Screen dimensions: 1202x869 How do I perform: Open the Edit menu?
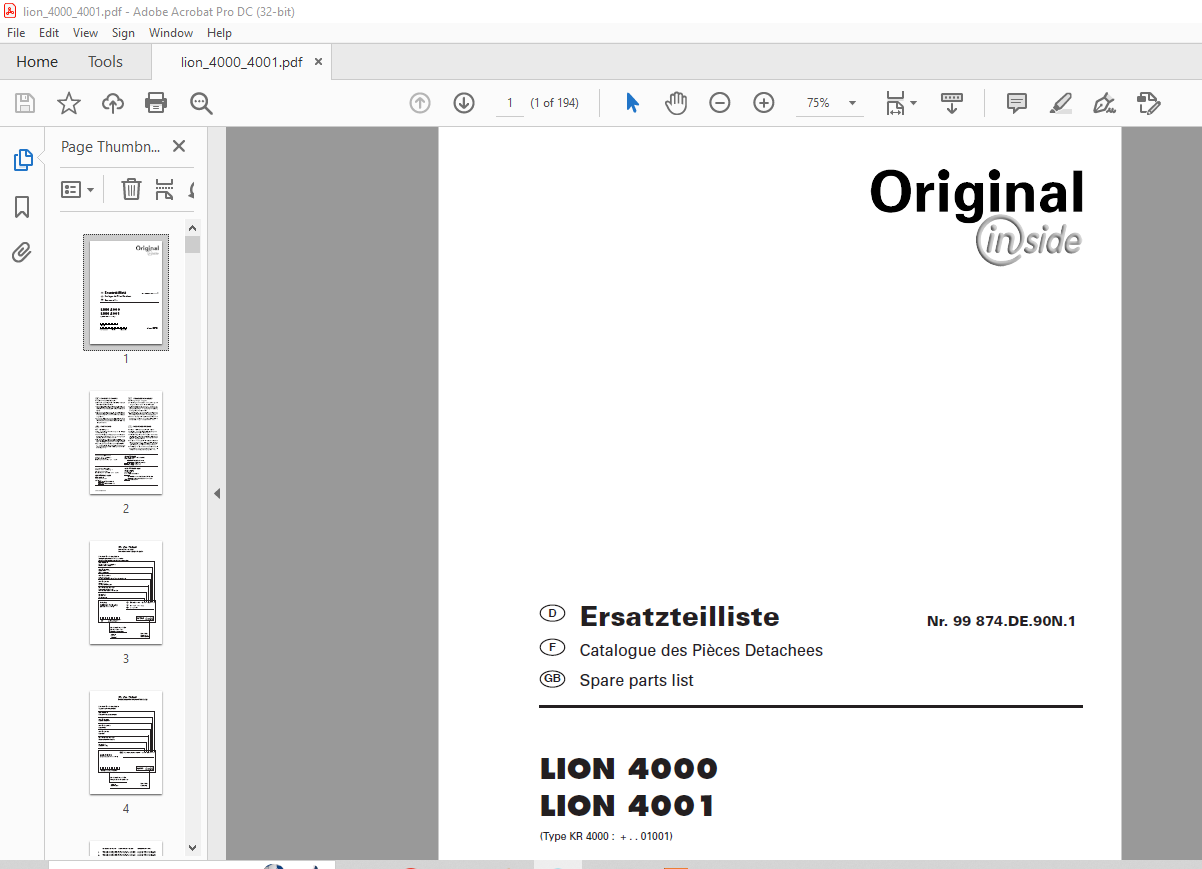[49, 33]
